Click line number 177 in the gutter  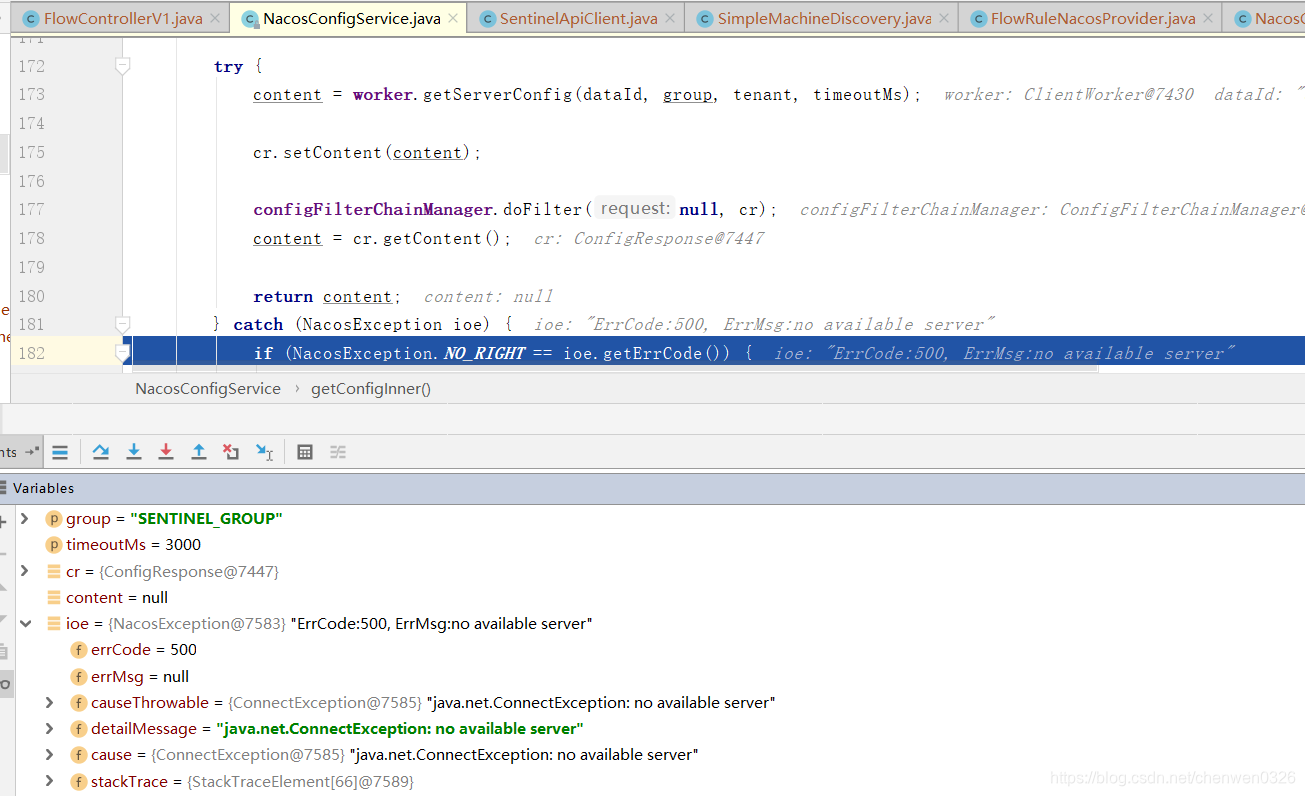pyautogui.click(x=32, y=209)
